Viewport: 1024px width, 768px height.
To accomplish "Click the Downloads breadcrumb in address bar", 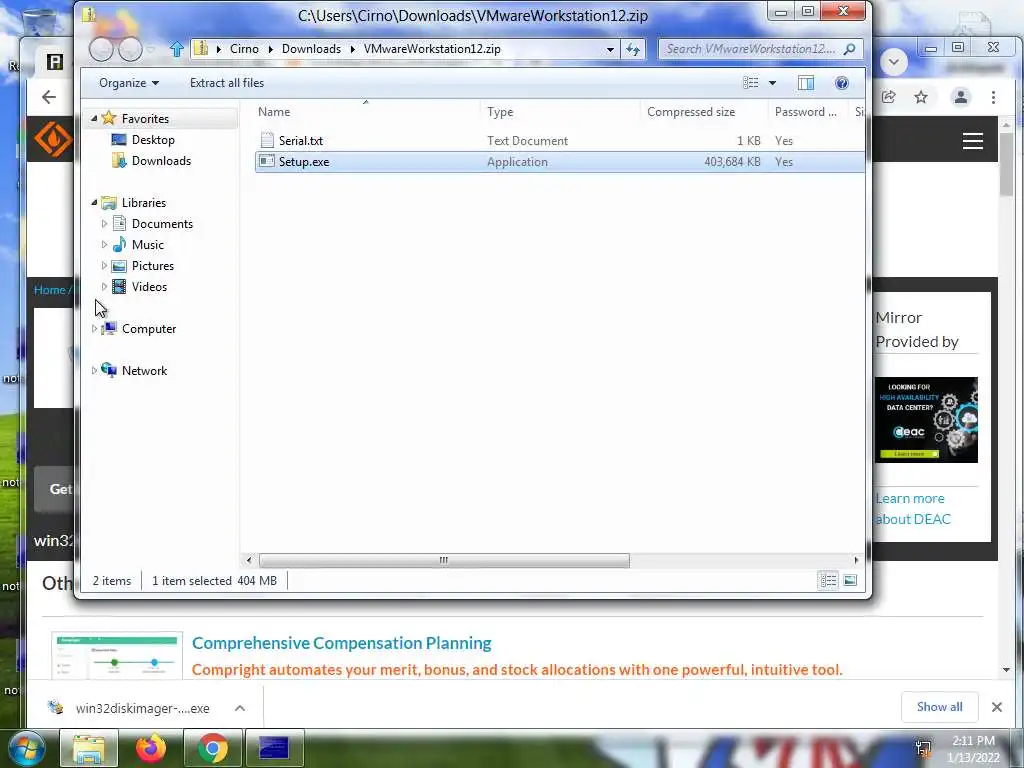I will [311, 49].
